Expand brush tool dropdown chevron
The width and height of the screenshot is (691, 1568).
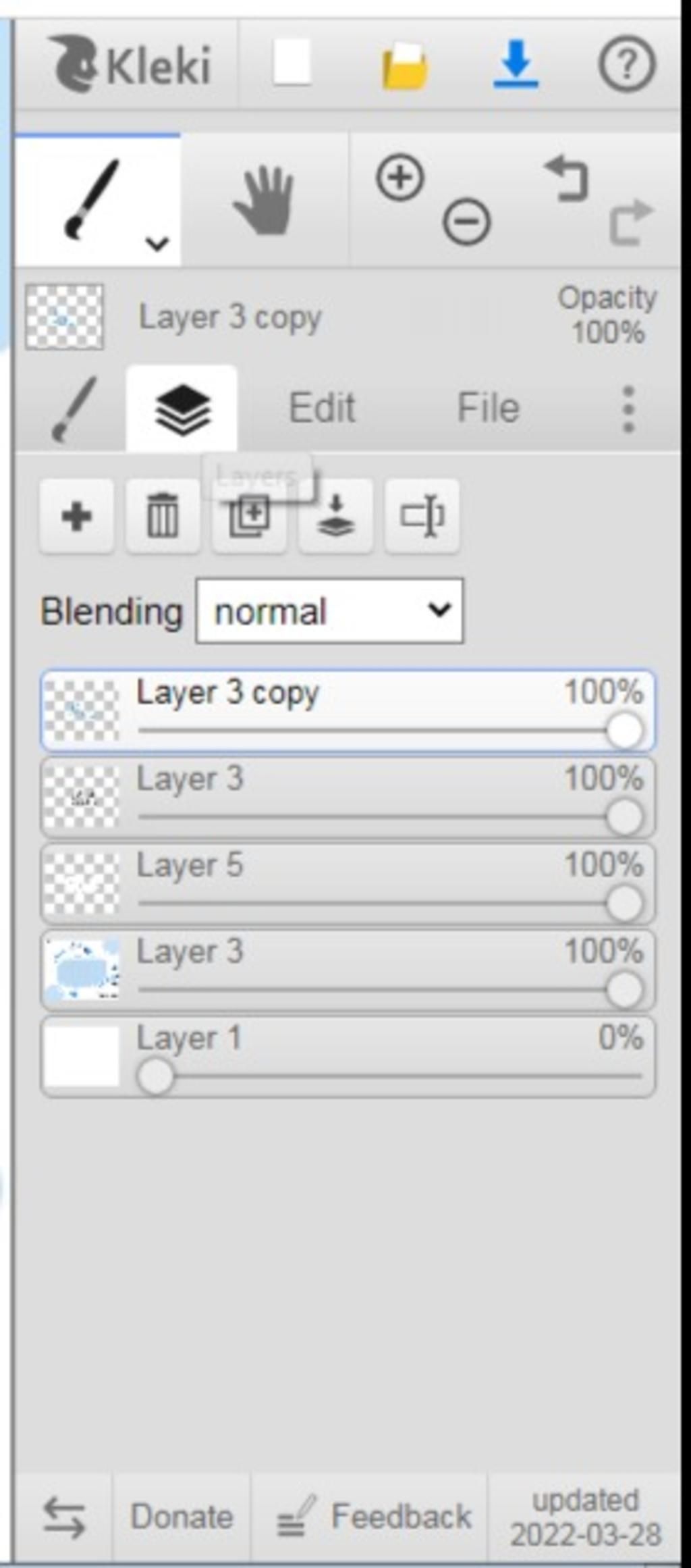(157, 243)
